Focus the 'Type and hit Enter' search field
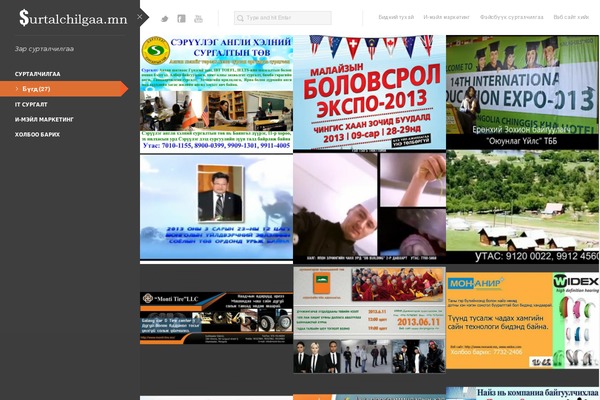The height and width of the screenshot is (400, 600). pyautogui.click(x=283, y=18)
